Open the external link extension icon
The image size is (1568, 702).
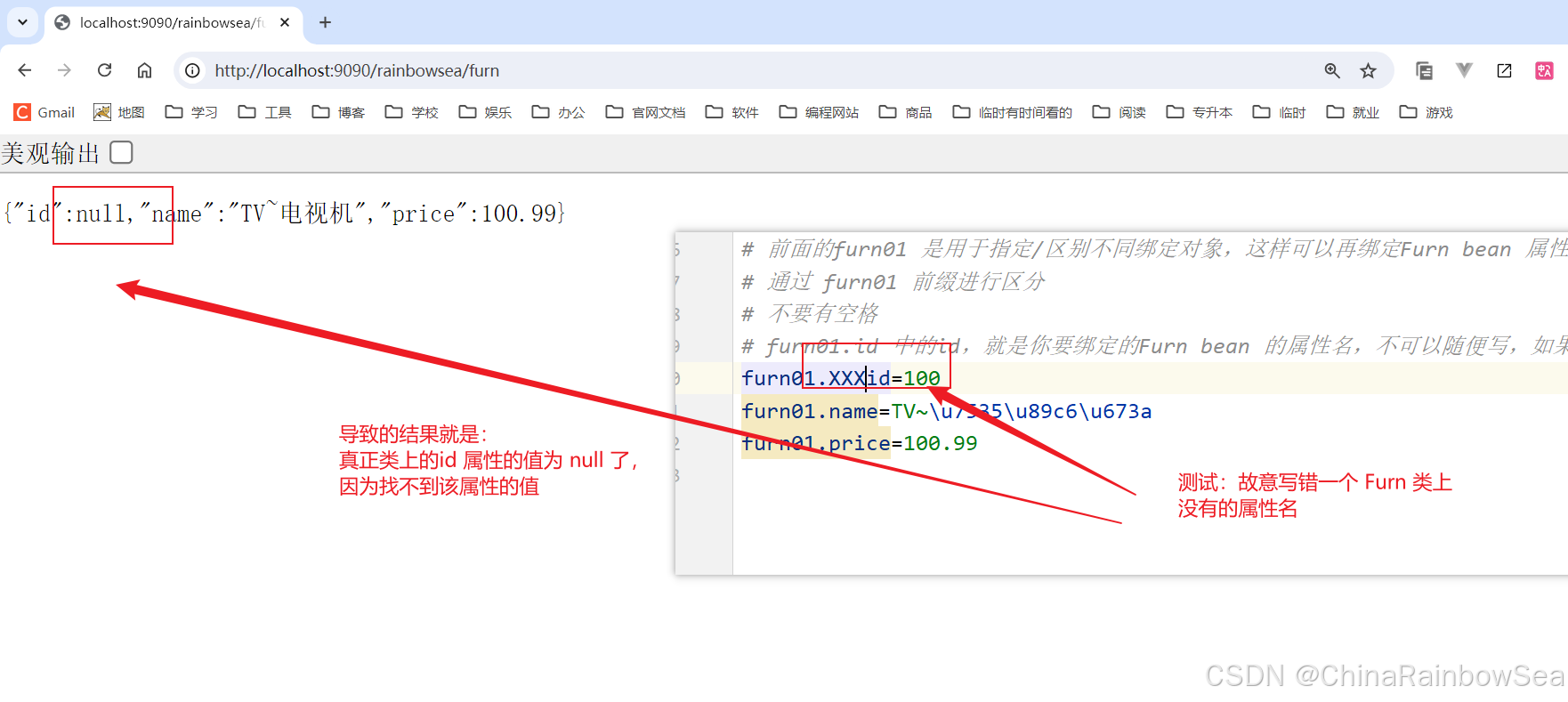pyautogui.click(x=1504, y=70)
